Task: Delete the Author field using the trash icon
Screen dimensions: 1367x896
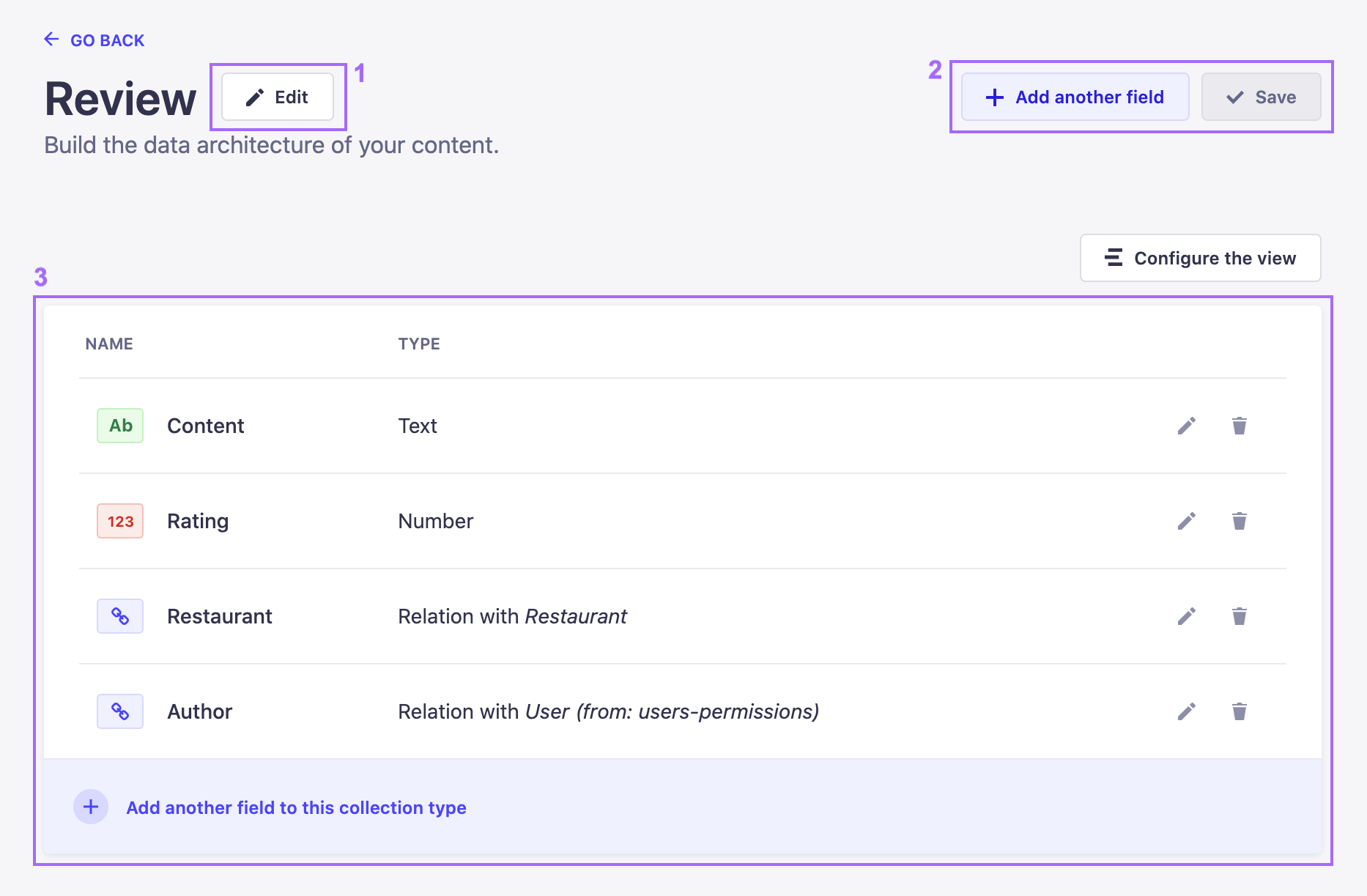Action: click(x=1239, y=711)
